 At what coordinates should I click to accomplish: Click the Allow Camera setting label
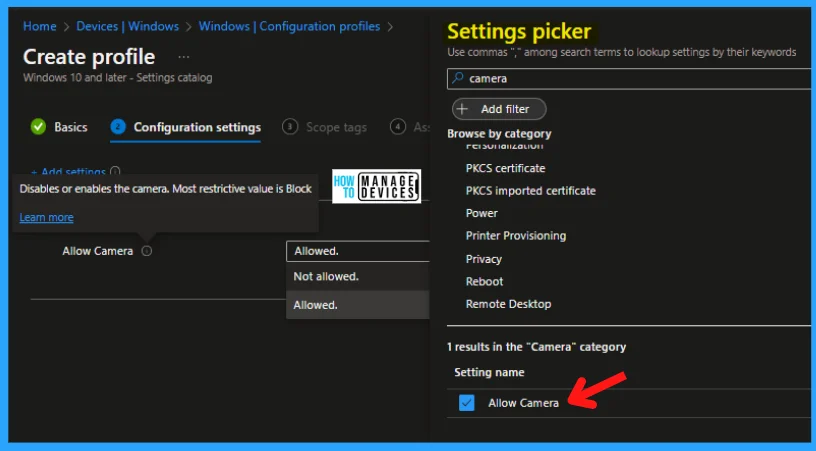(97, 251)
